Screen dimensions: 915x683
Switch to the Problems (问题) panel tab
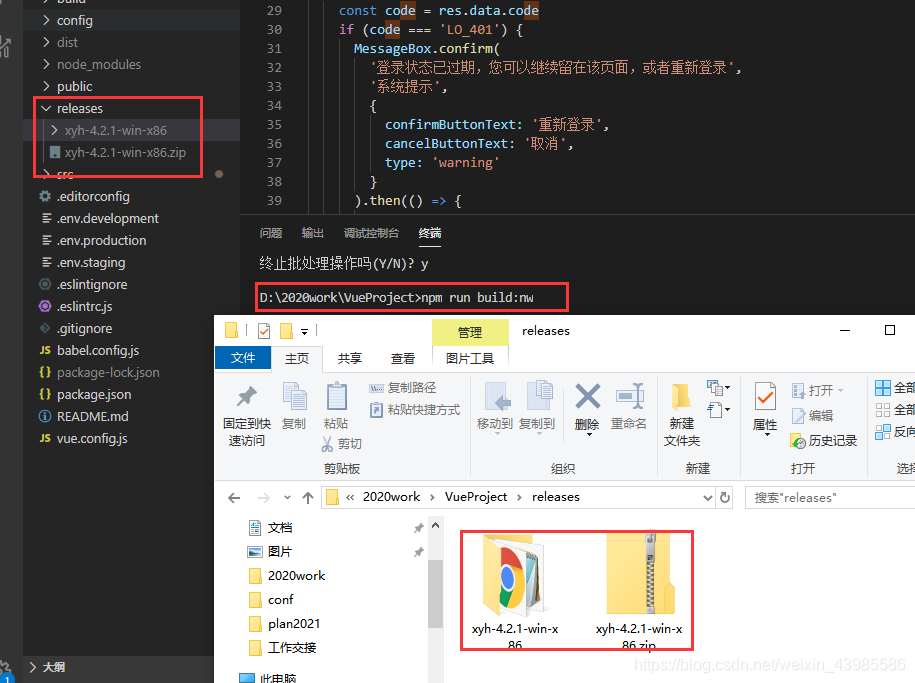point(271,234)
